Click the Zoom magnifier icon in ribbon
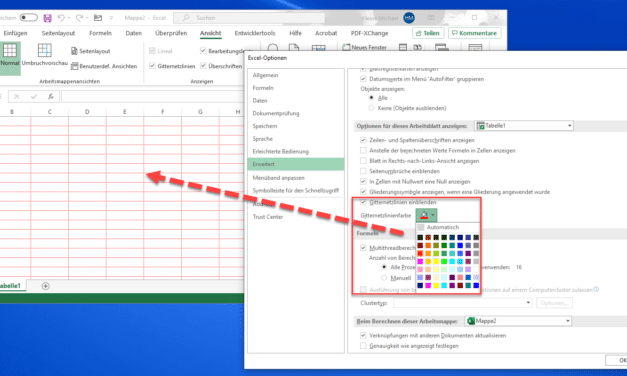This screenshot has width=627, height=376. (x=273, y=48)
